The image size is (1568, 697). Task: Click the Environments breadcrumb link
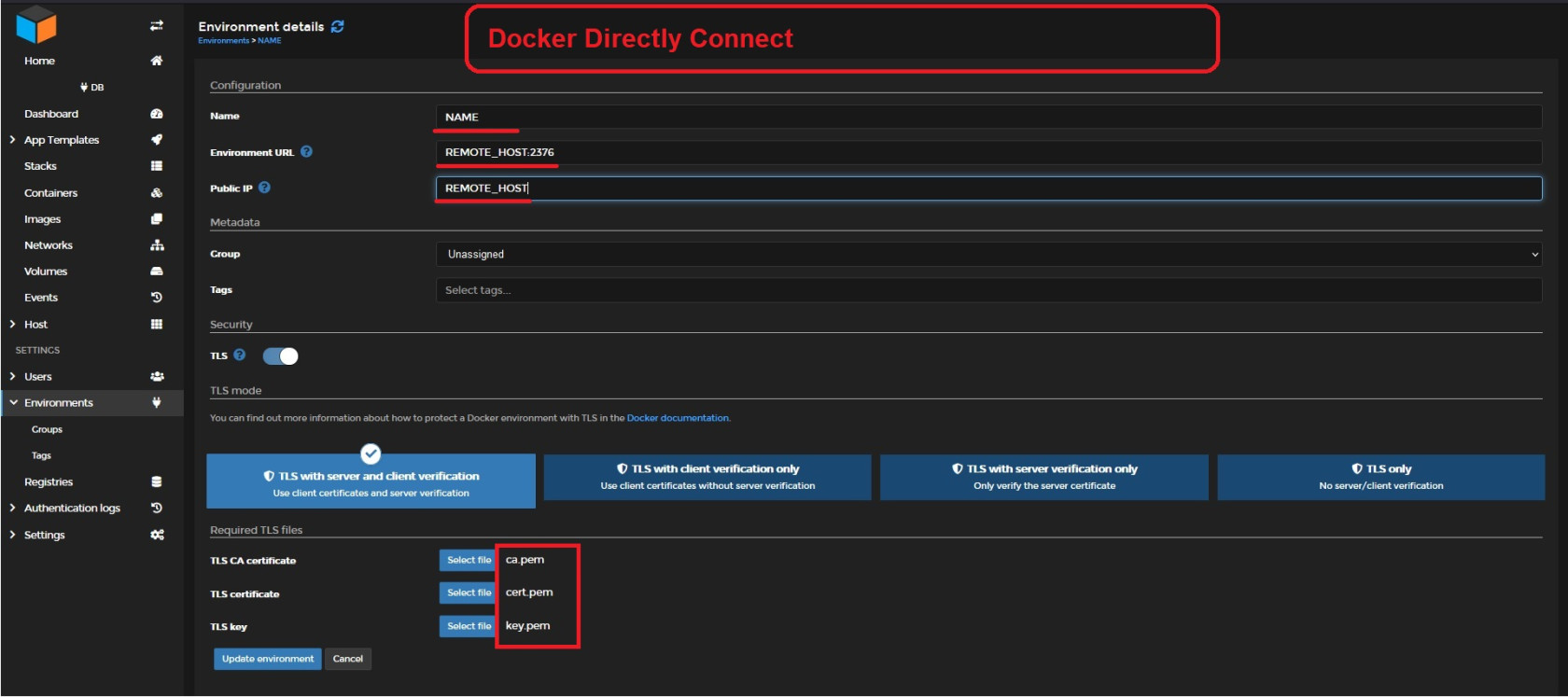(224, 41)
